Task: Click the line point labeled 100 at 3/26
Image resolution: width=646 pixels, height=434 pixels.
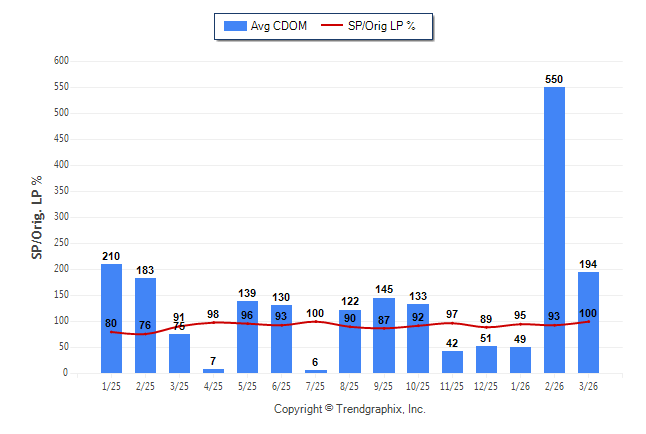Action: tap(588, 321)
